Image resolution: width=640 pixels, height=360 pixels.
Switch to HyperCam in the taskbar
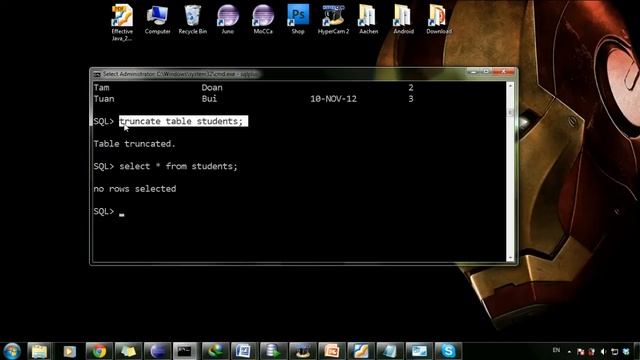tap(302, 351)
